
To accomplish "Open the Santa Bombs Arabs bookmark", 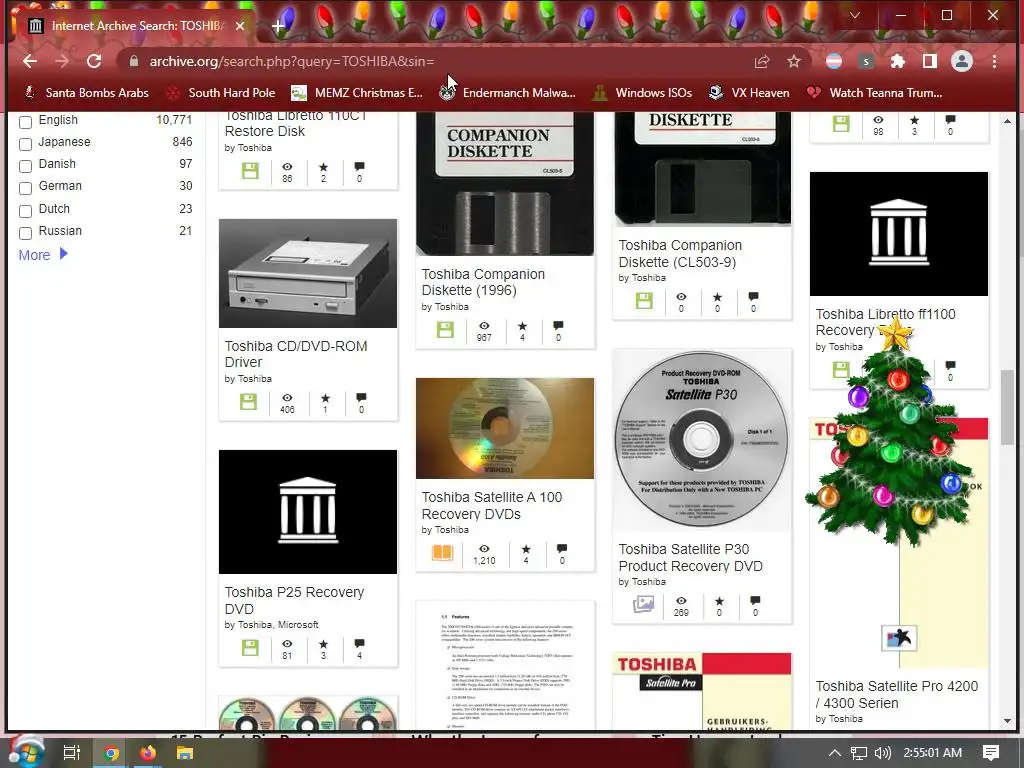I will (87, 93).
